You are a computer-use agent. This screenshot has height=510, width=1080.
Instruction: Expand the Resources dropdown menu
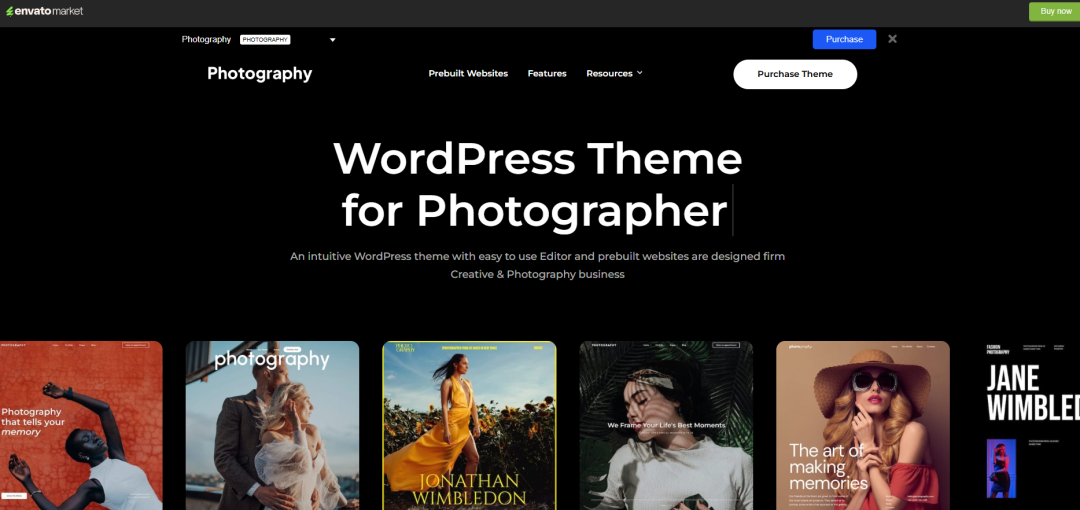tap(609, 73)
